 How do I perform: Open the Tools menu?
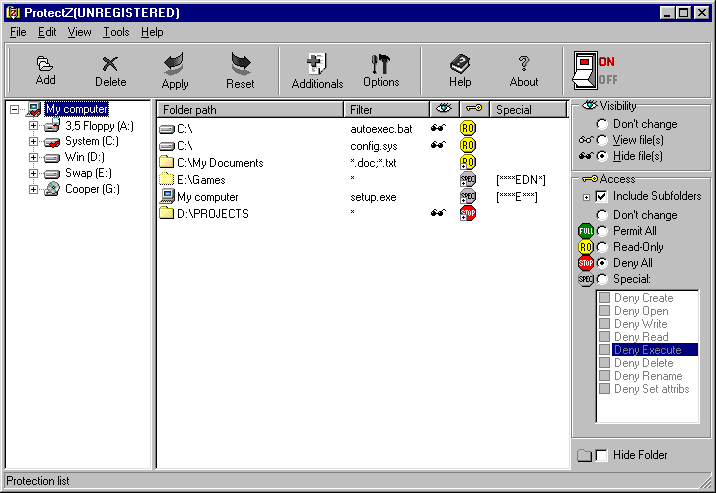point(116,32)
